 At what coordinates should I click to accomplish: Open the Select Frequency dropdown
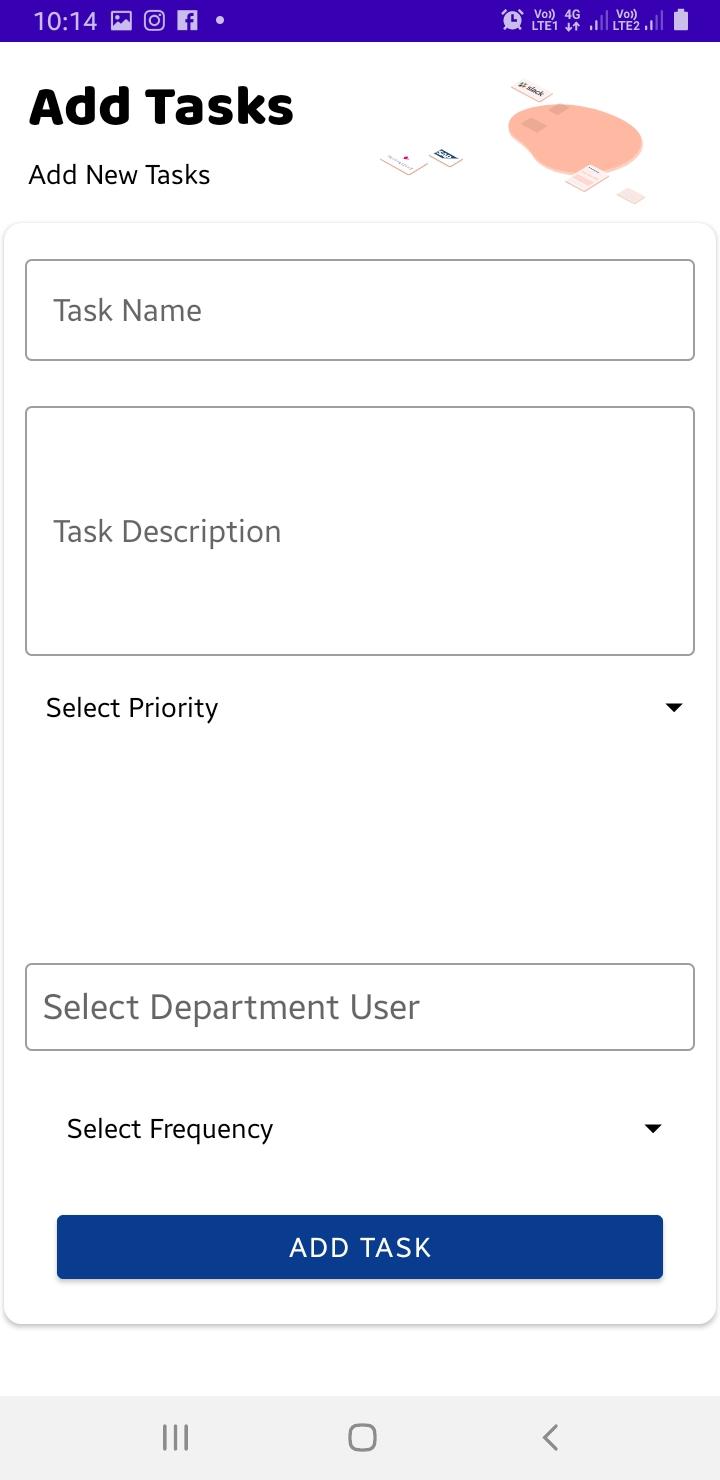click(360, 1129)
